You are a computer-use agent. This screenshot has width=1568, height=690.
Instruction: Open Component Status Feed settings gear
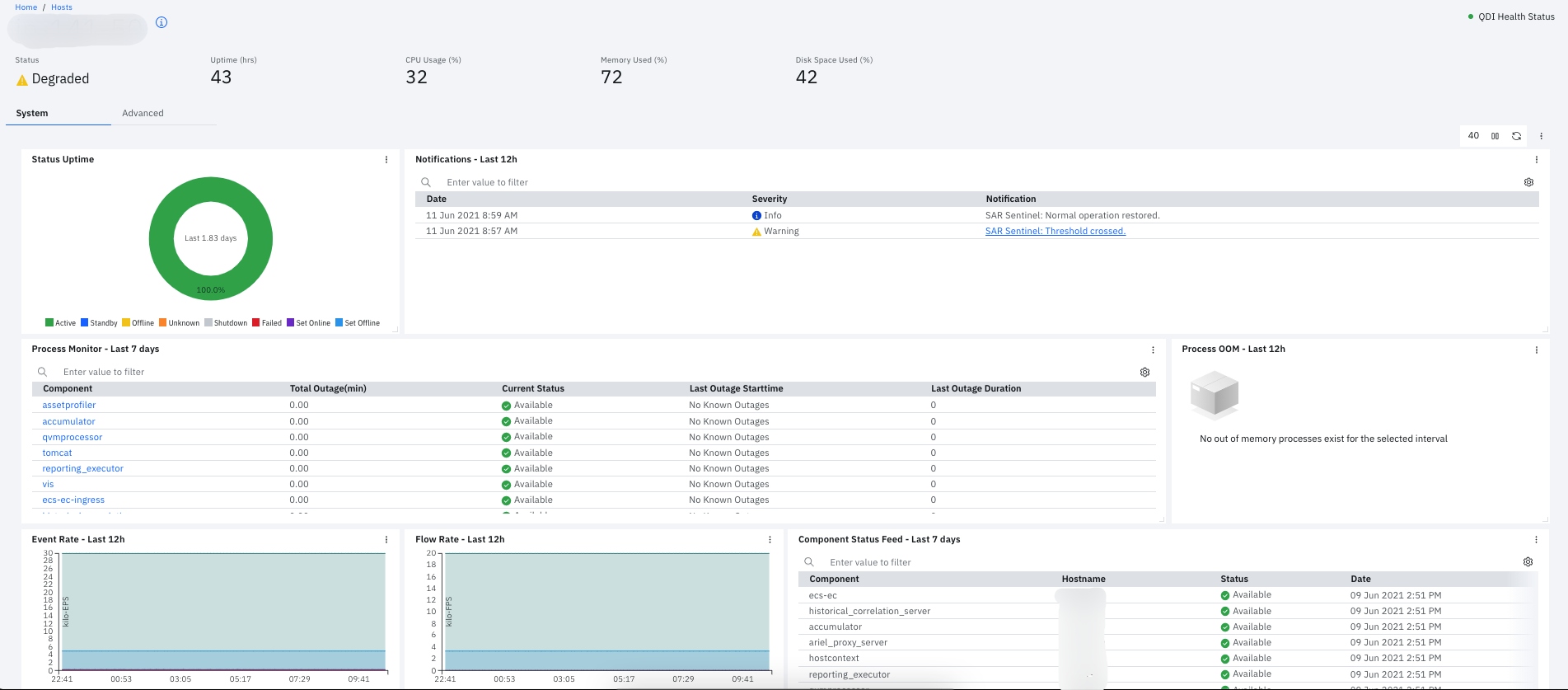tap(1528, 561)
